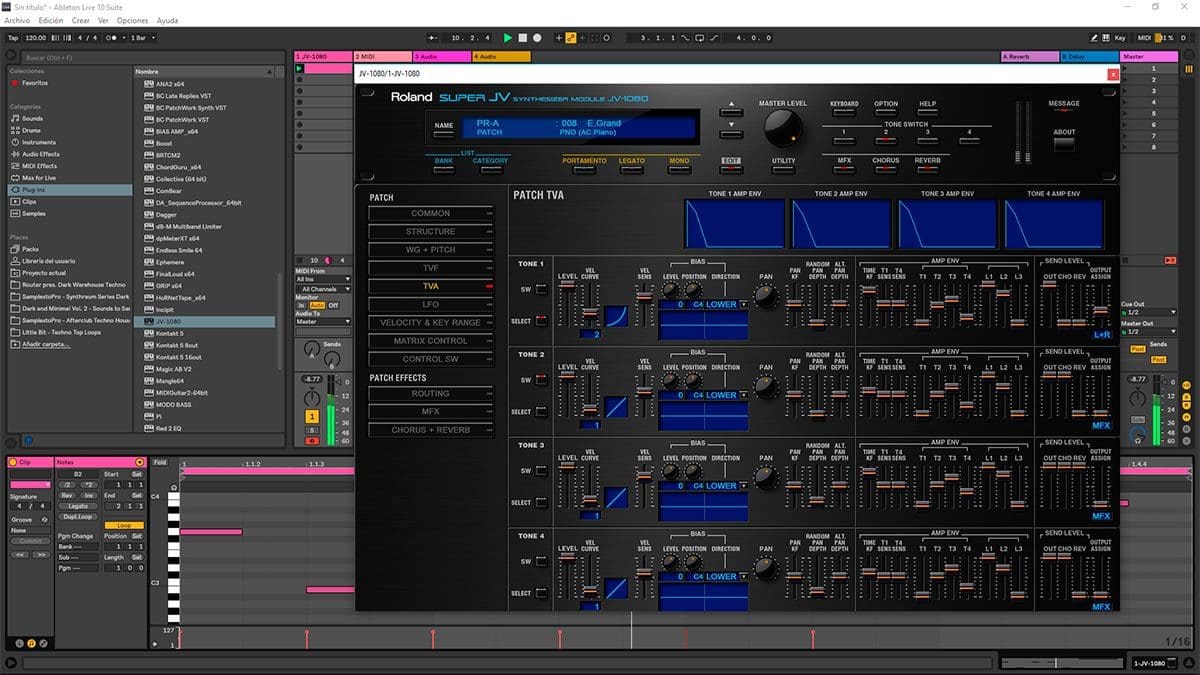1200x675 pixels.
Task: Open the MIDI From All Ins dropdown
Action: [x=323, y=279]
